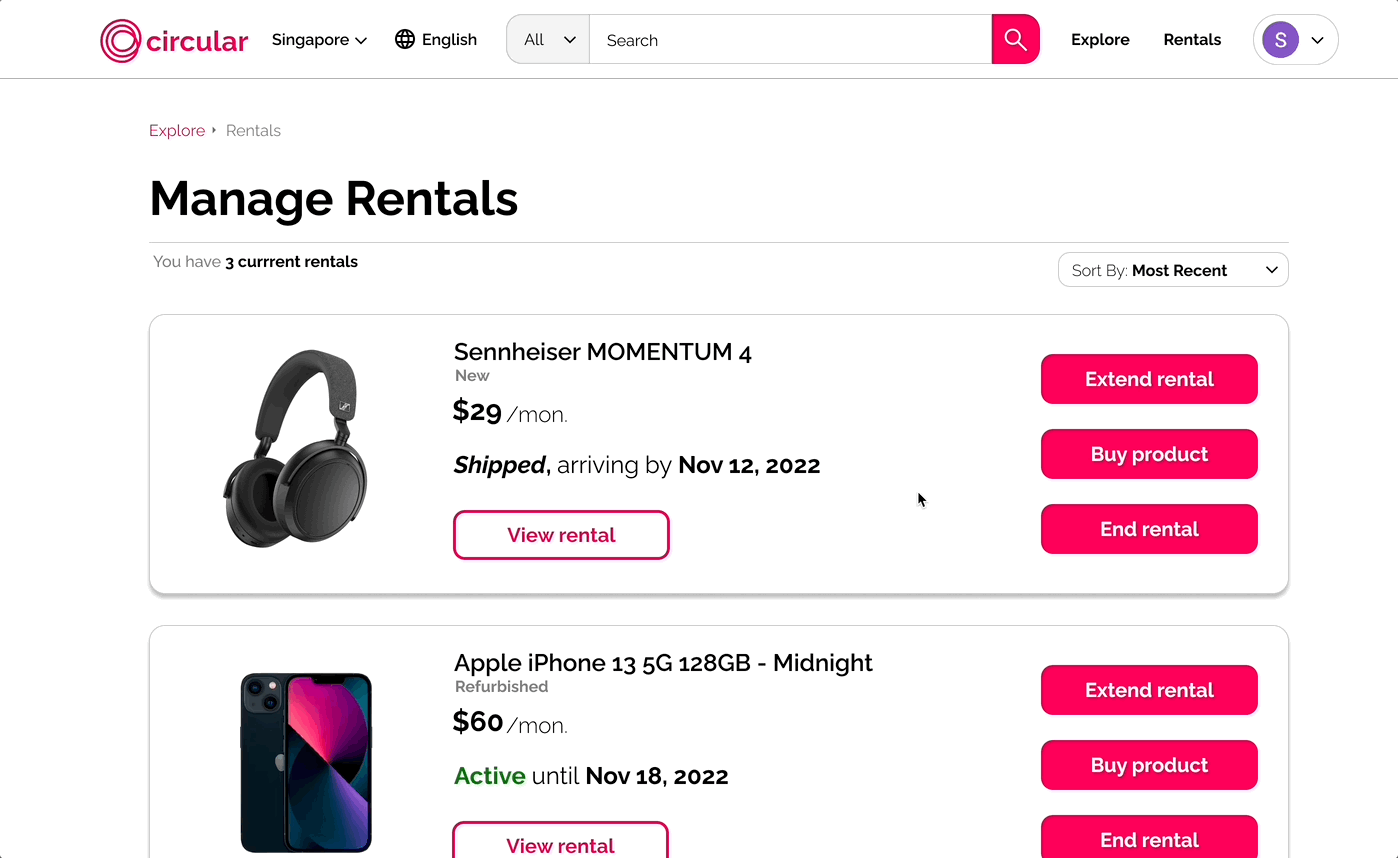The height and width of the screenshot is (858, 1398).
Task: View rental for Sennheiser MOMENTUM 4
Action: tap(561, 535)
